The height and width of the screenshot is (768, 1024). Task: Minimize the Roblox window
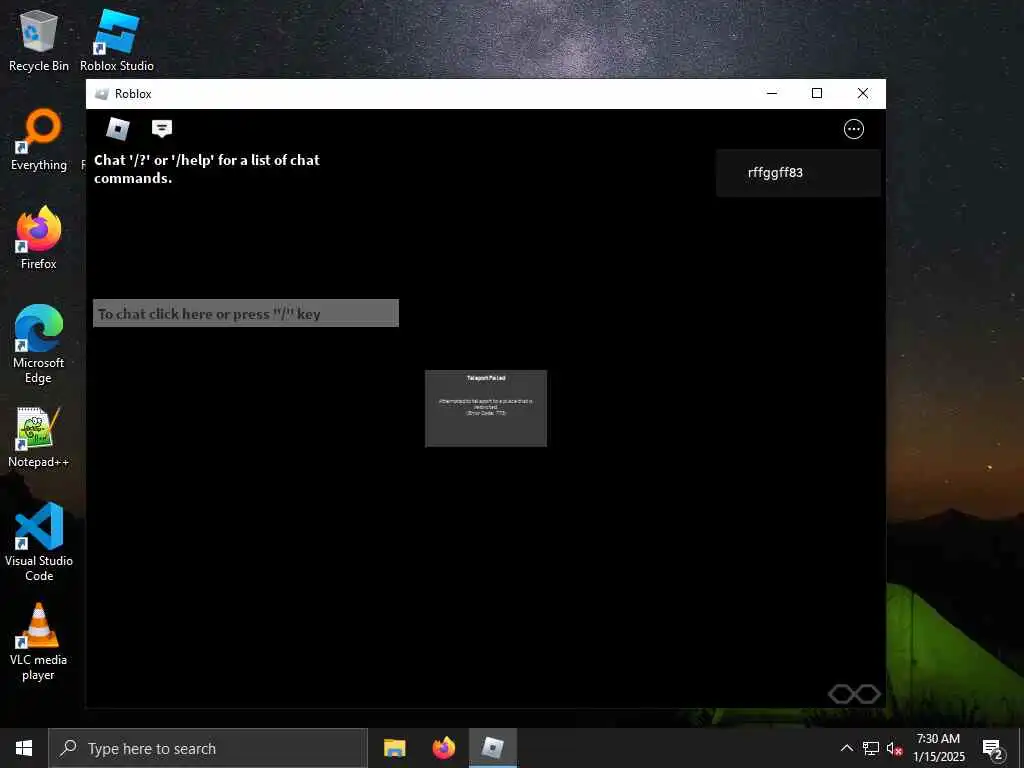coord(772,93)
